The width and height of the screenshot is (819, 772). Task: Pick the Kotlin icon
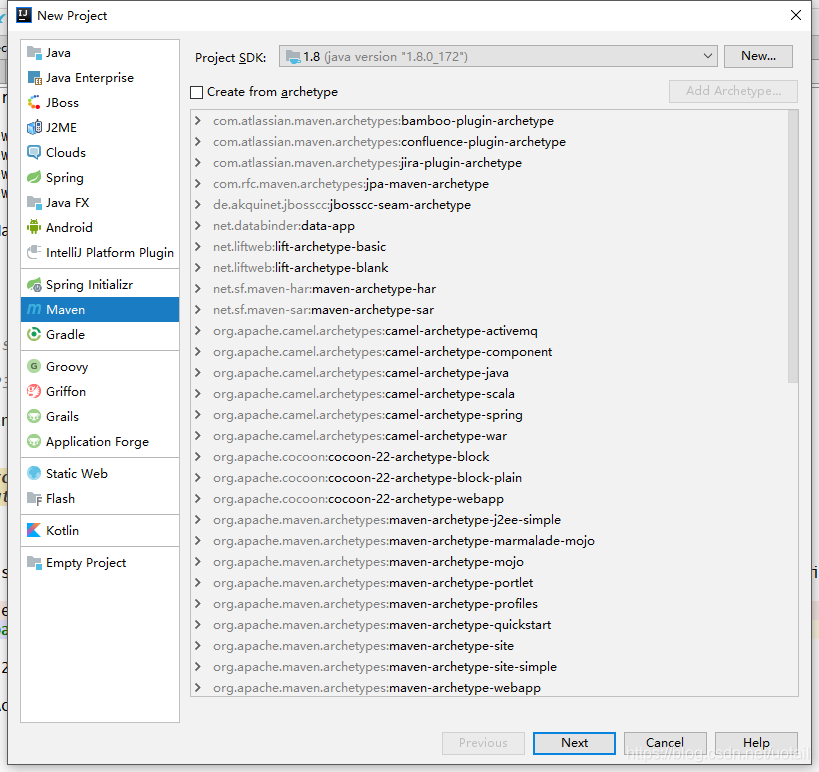[x=34, y=531]
